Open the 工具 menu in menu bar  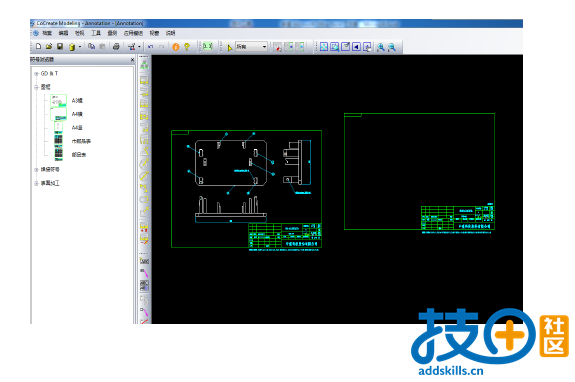[96, 33]
